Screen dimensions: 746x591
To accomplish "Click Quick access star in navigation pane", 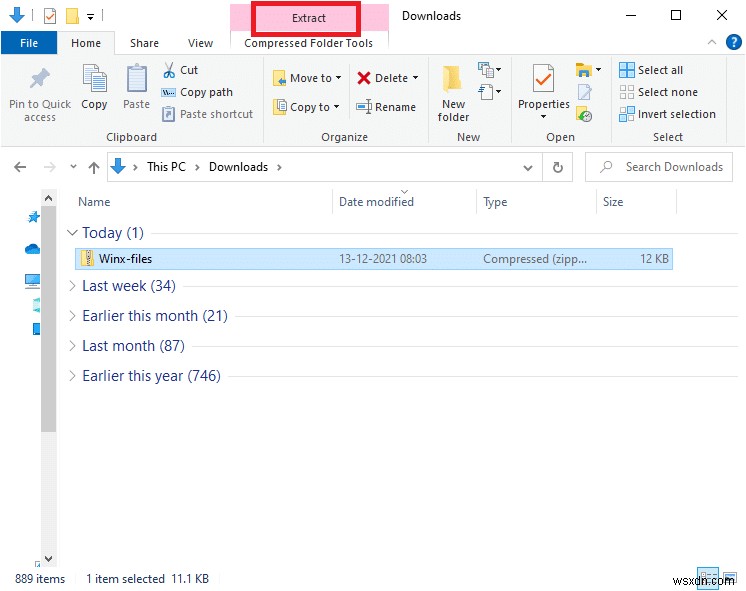I will (x=33, y=217).
